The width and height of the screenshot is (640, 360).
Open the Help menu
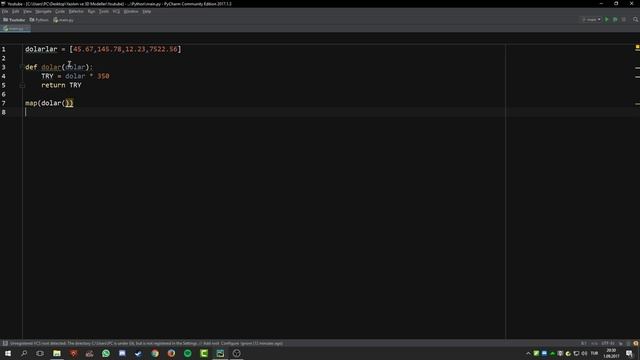(147, 11)
